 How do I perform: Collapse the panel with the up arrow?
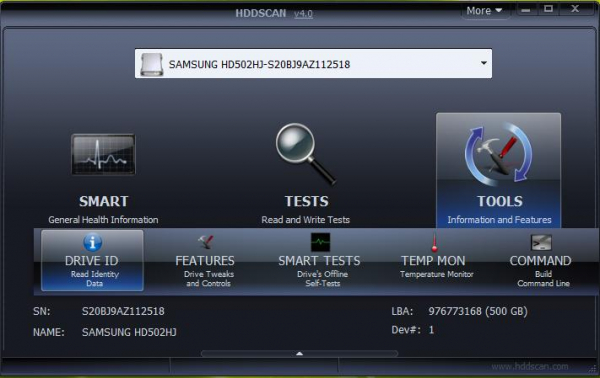point(300,354)
